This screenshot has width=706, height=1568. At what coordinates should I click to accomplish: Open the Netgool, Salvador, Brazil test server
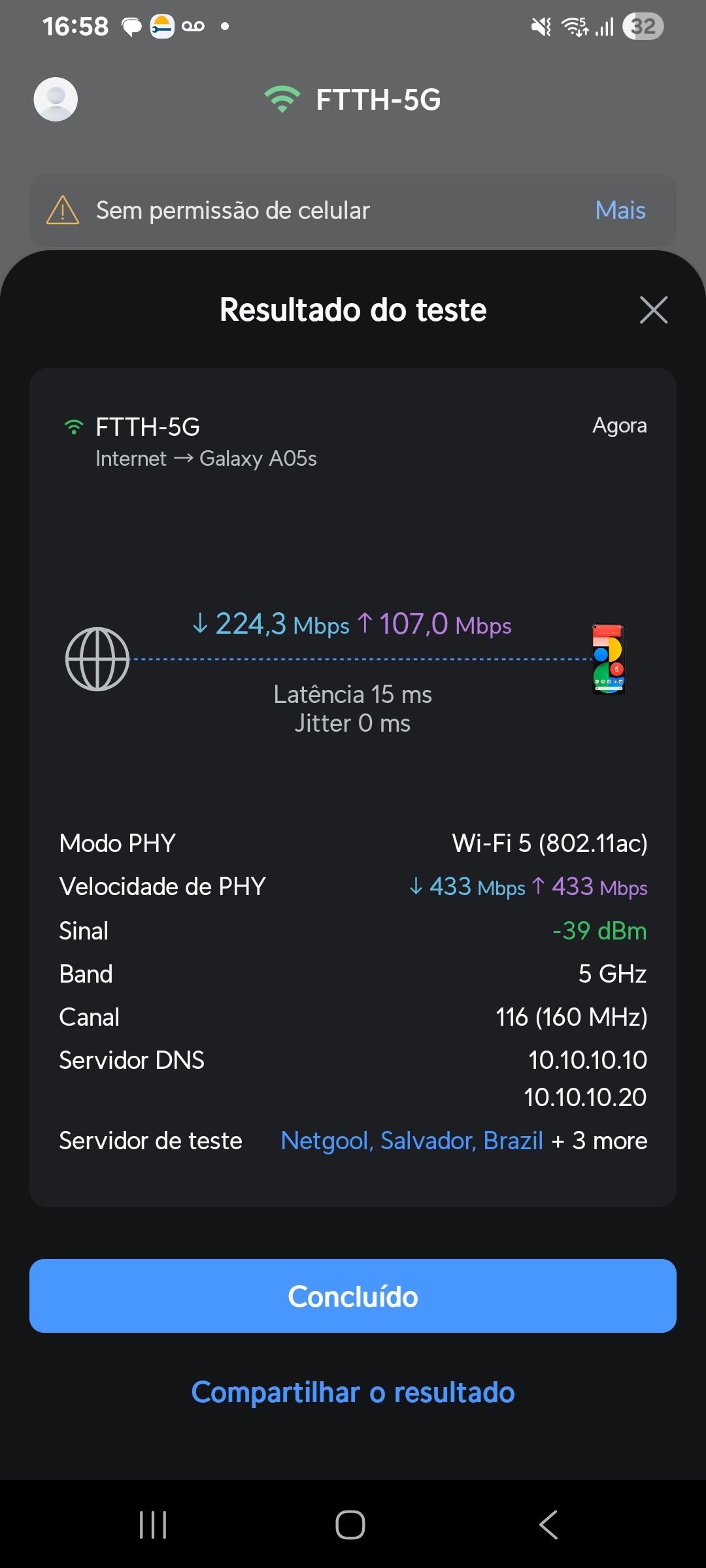[412, 1141]
